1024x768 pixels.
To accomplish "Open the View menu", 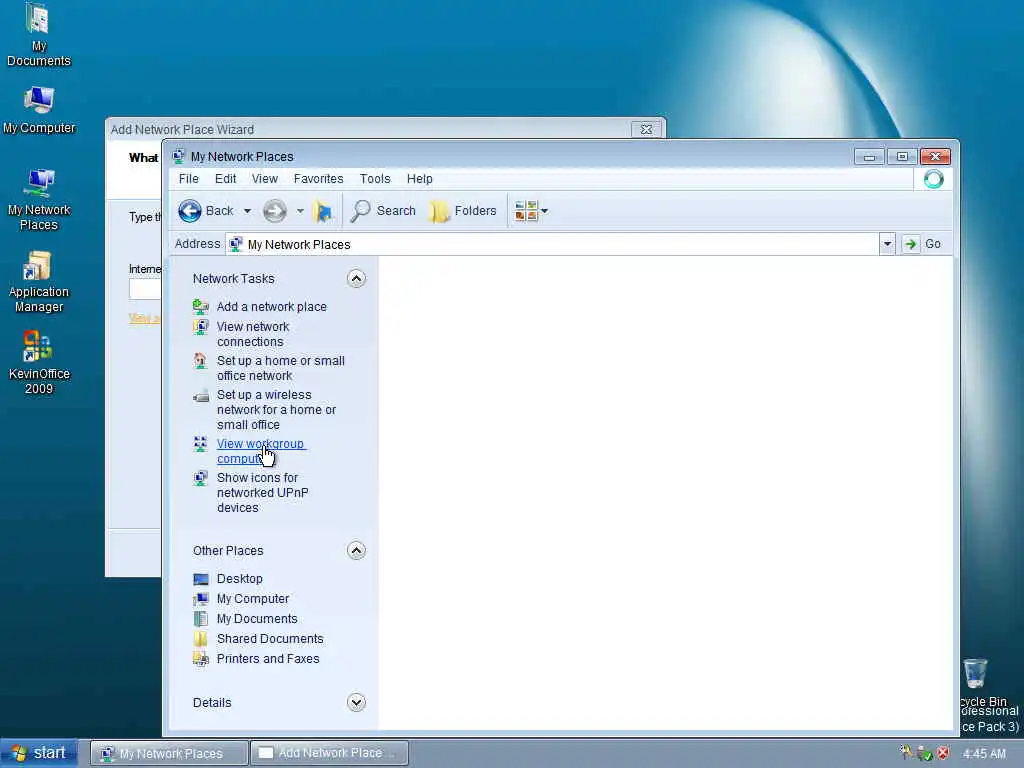I will (264, 179).
